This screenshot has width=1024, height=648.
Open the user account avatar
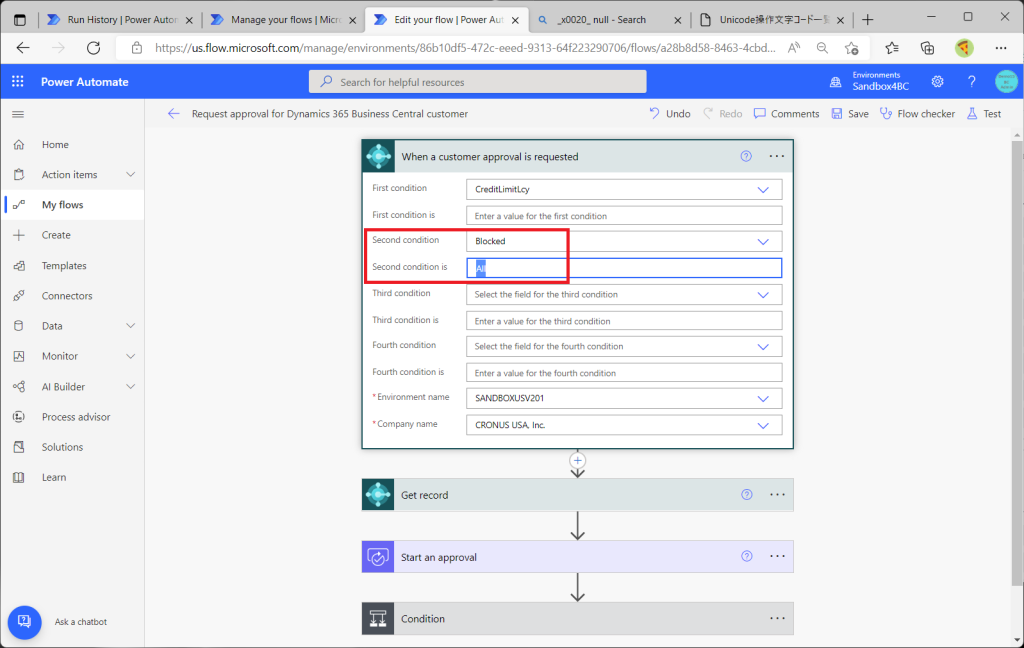(1006, 82)
